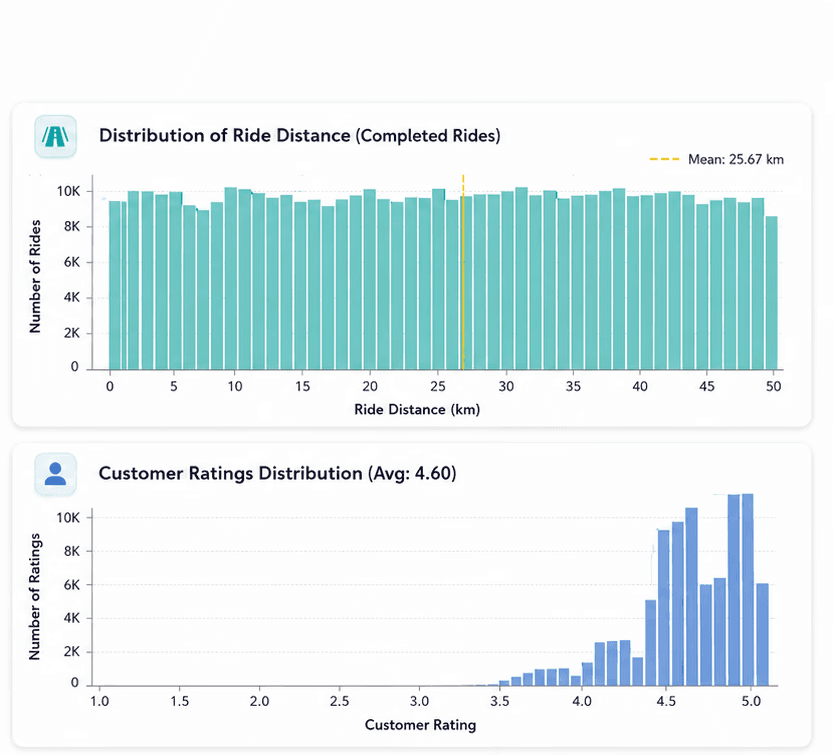Click the customer person icon beside Ratings title
Screen dimensions: 833x755
(55, 474)
